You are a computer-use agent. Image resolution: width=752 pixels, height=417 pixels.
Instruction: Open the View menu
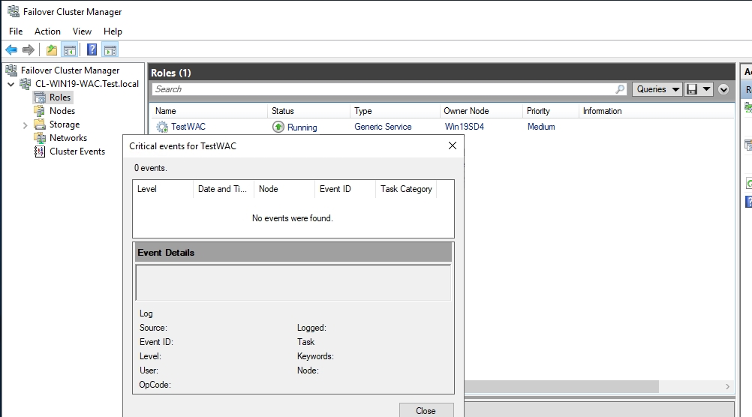pyautogui.click(x=82, y=31)
